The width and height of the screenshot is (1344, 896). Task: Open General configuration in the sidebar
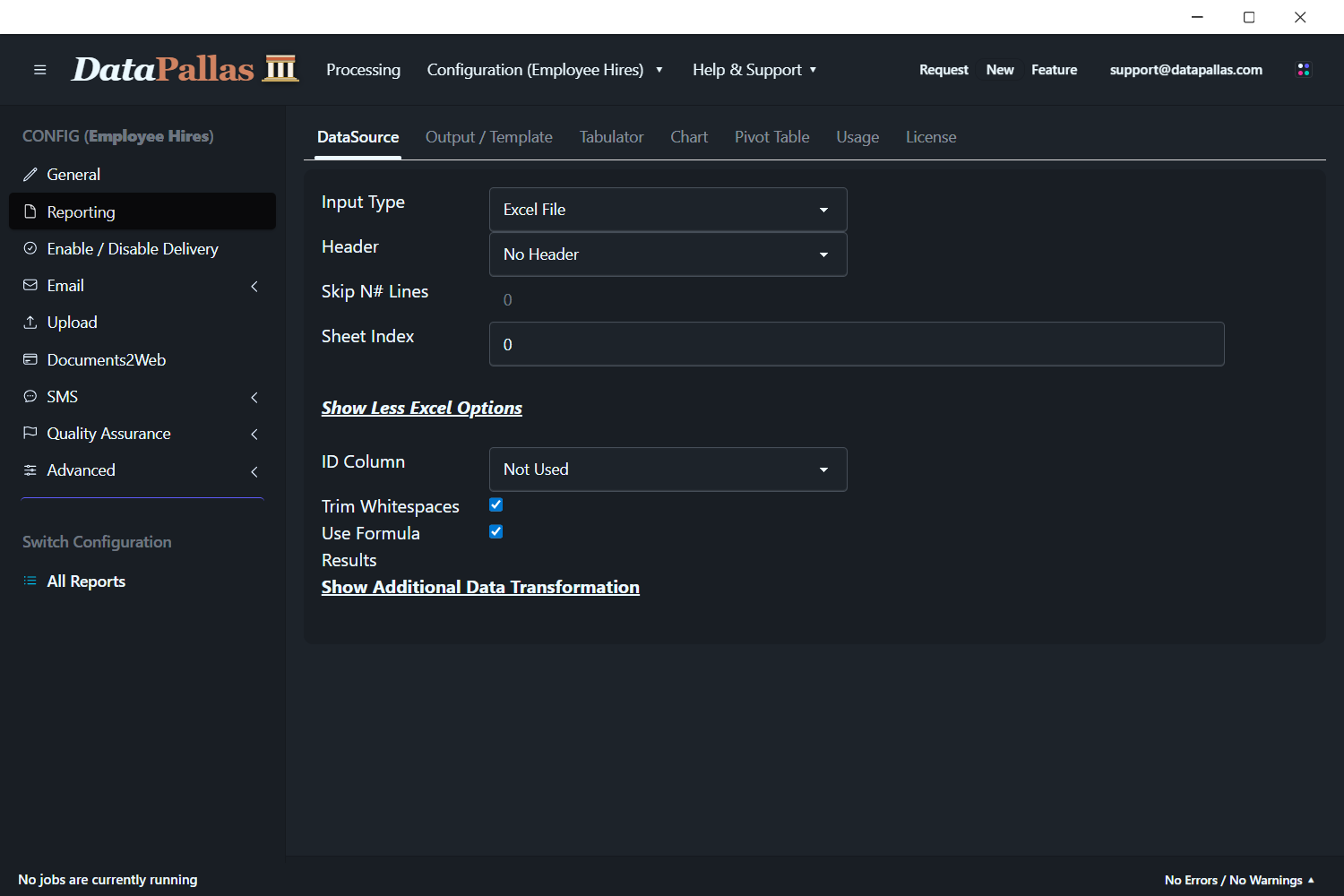[x=142, y=175]
